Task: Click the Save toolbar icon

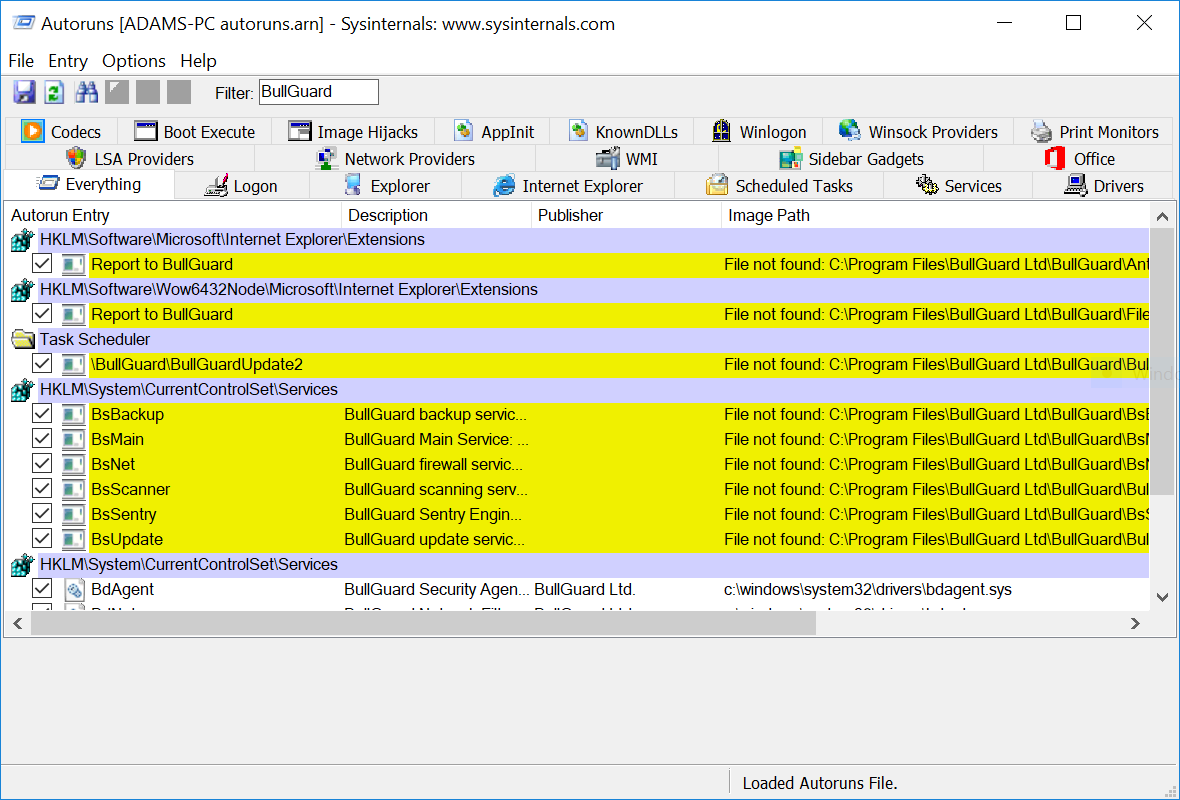Action: tap(24, 92)
